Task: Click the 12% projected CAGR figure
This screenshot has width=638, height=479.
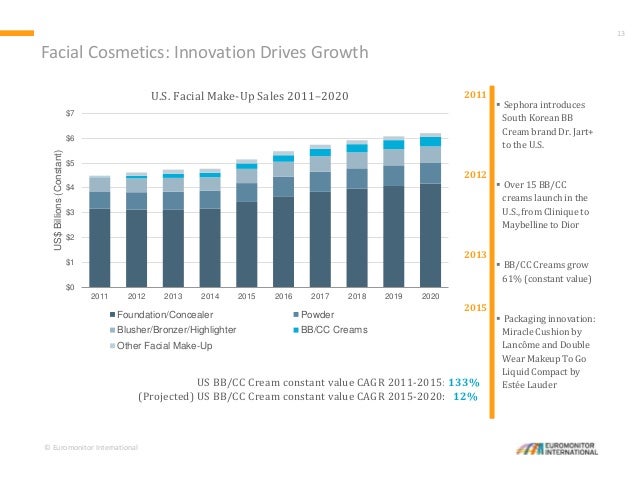Action: (465, 396)
